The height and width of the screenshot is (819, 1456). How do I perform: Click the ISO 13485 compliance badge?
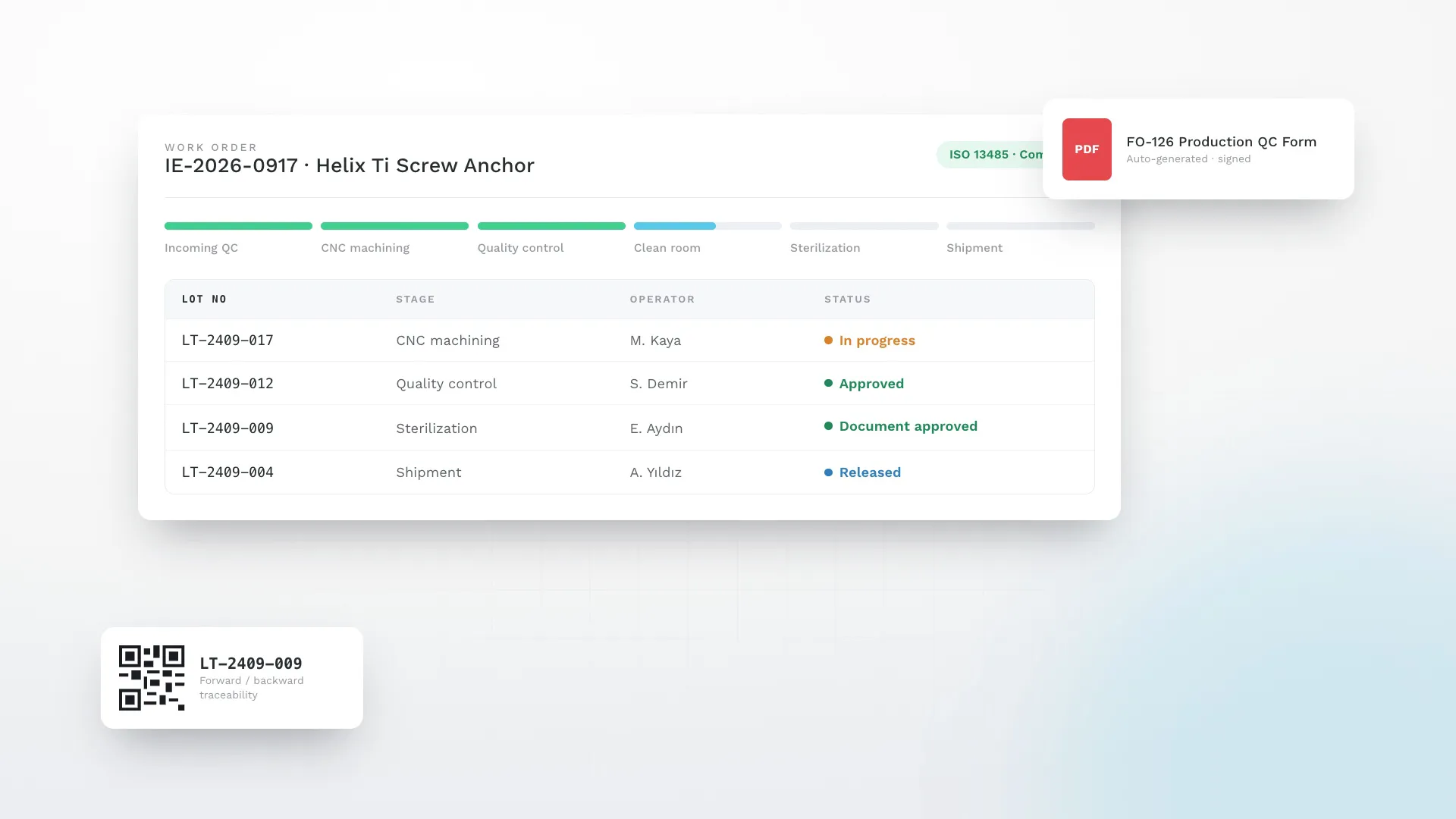pos(990,155)
